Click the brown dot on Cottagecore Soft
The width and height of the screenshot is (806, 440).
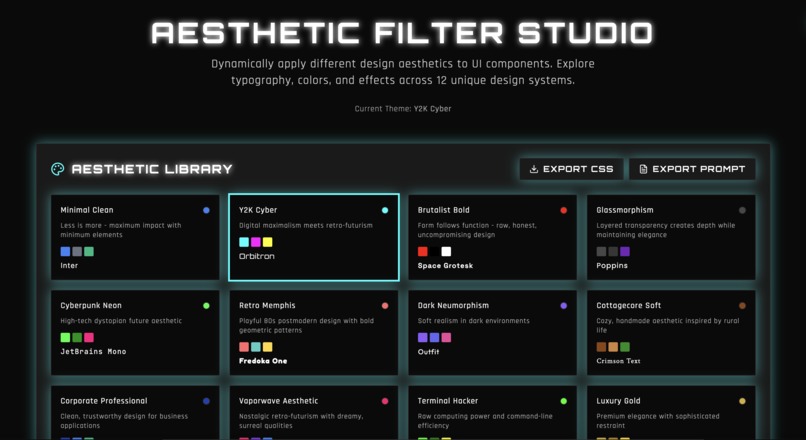click(742, 306)
